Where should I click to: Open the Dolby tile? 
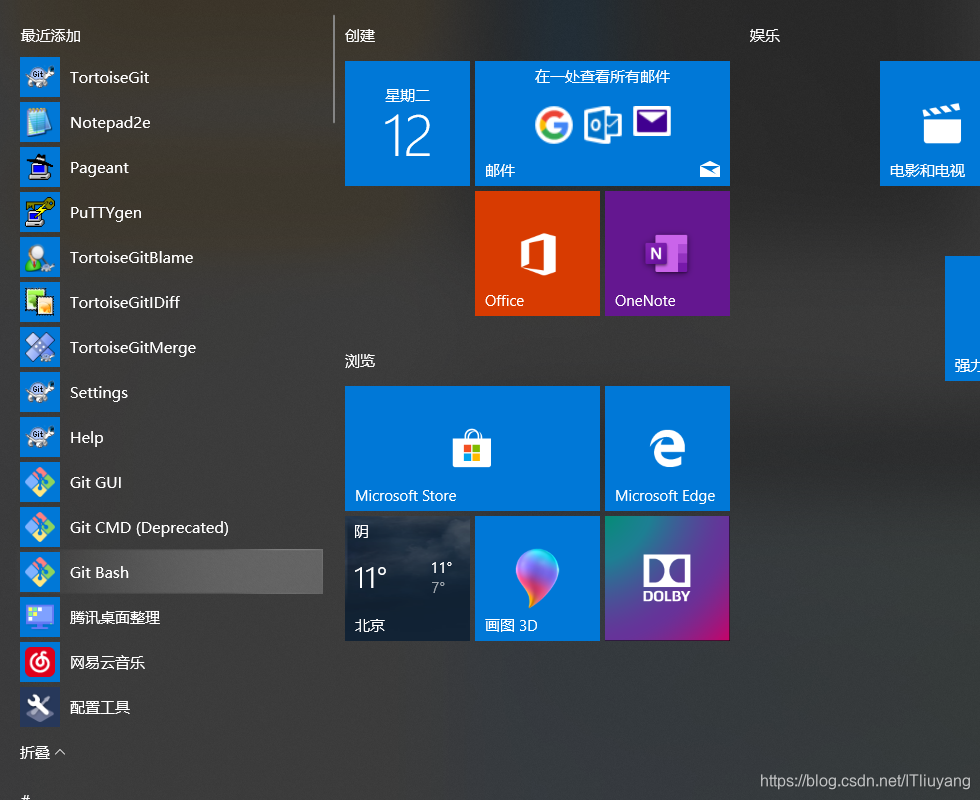click(668, 579)
